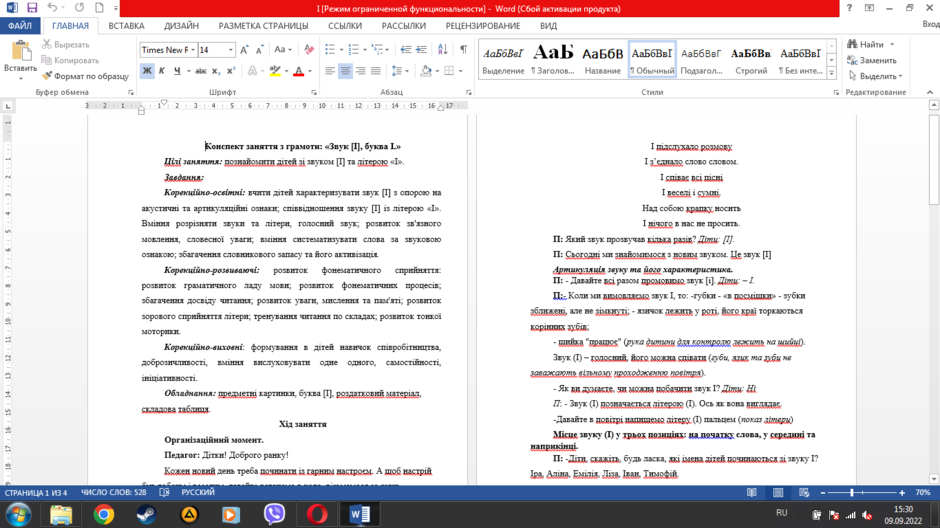940x528 pixels.
Task: Open Заменить replace dialog
Action: 872,60
